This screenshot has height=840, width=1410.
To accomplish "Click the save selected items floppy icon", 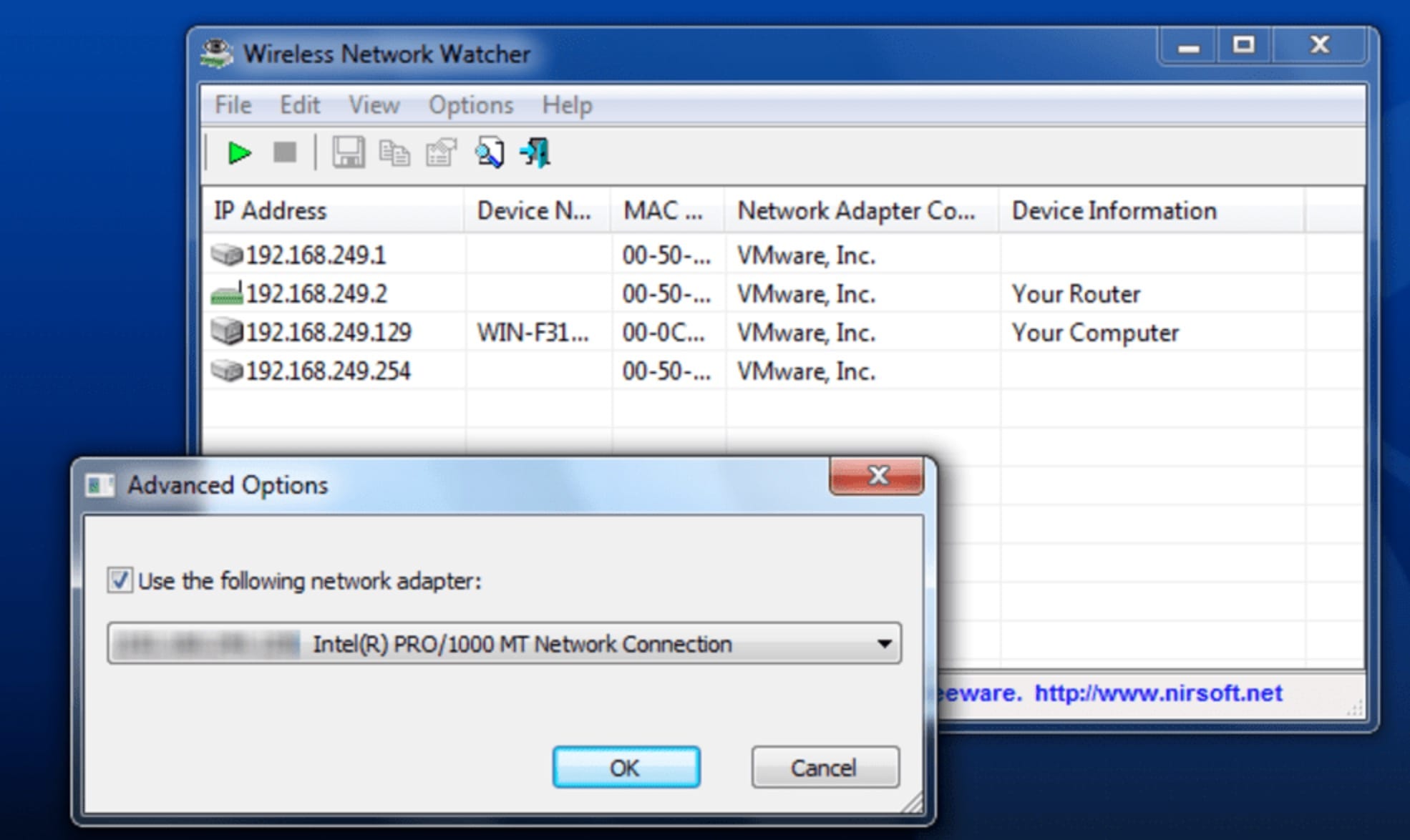I will 349,151.
